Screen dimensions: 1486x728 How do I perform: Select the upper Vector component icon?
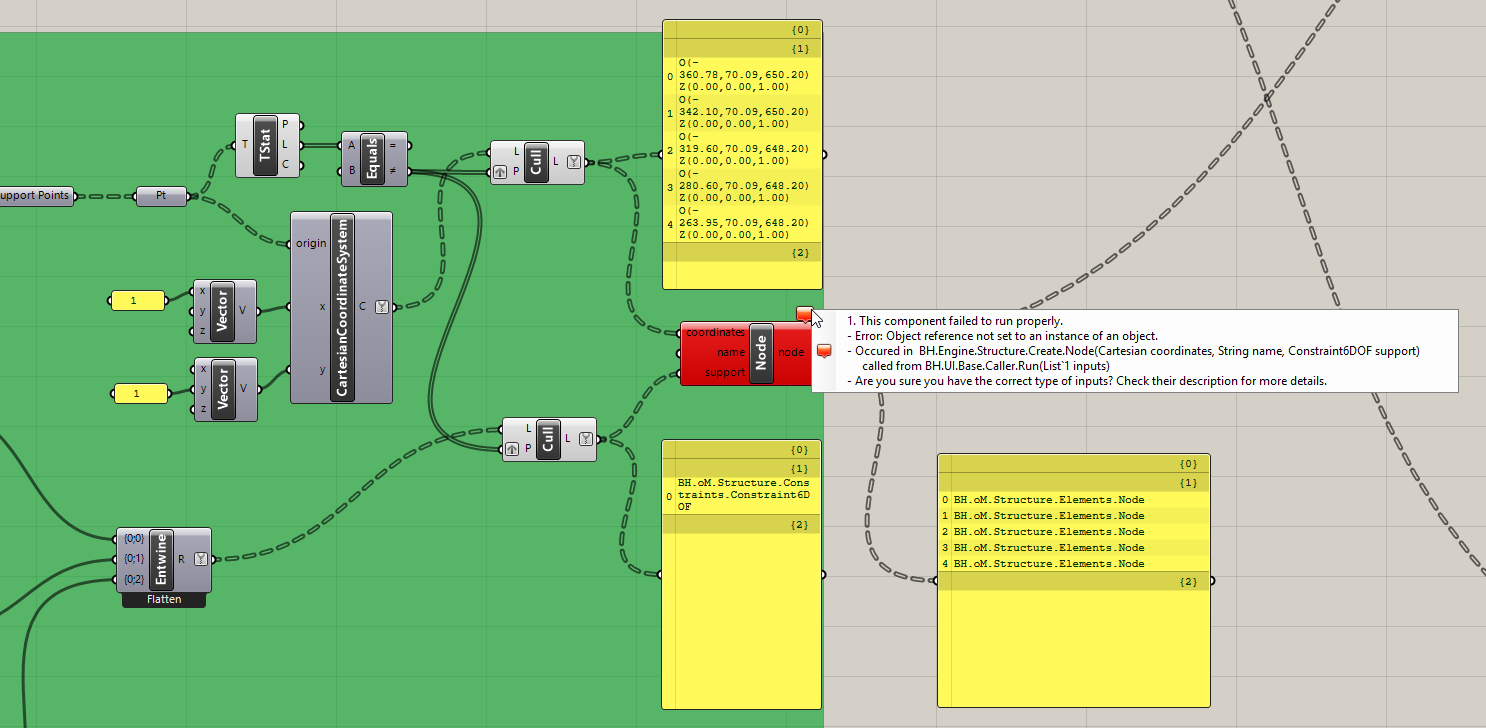point(222,310)
